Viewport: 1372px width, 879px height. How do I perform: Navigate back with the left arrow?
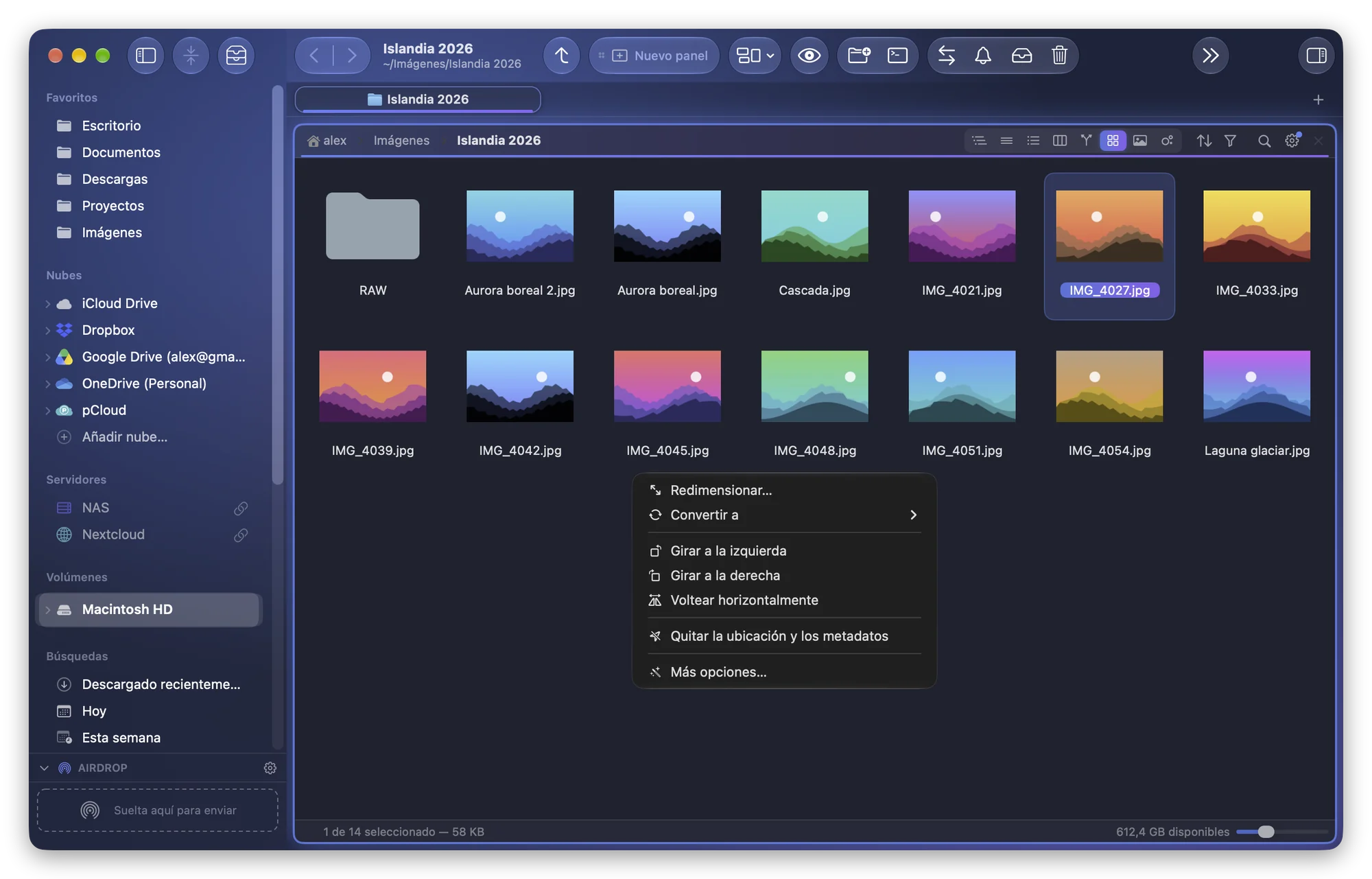pyautogui.click(x=314, y=56)
